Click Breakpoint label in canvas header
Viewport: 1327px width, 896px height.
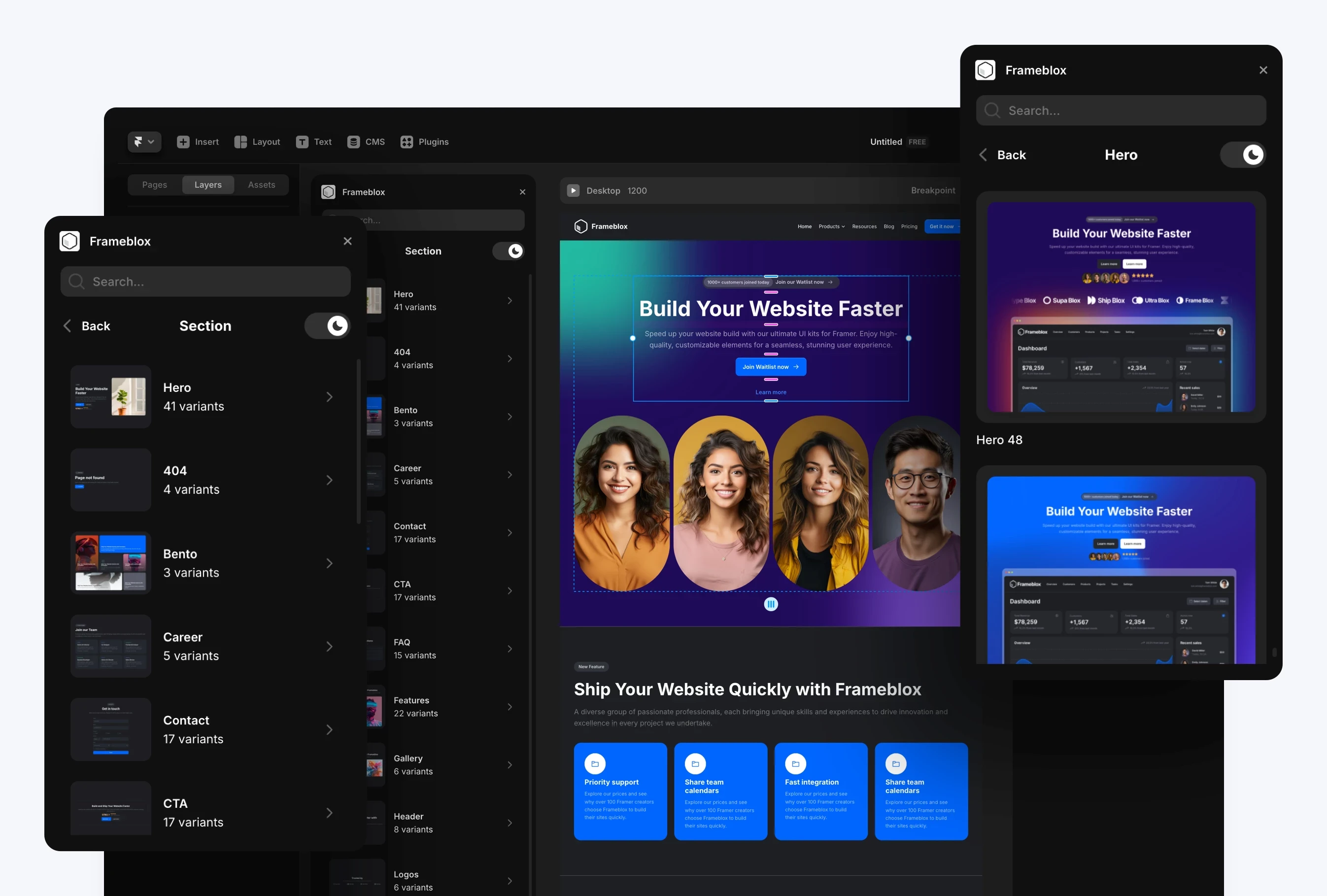pos(933,191)
